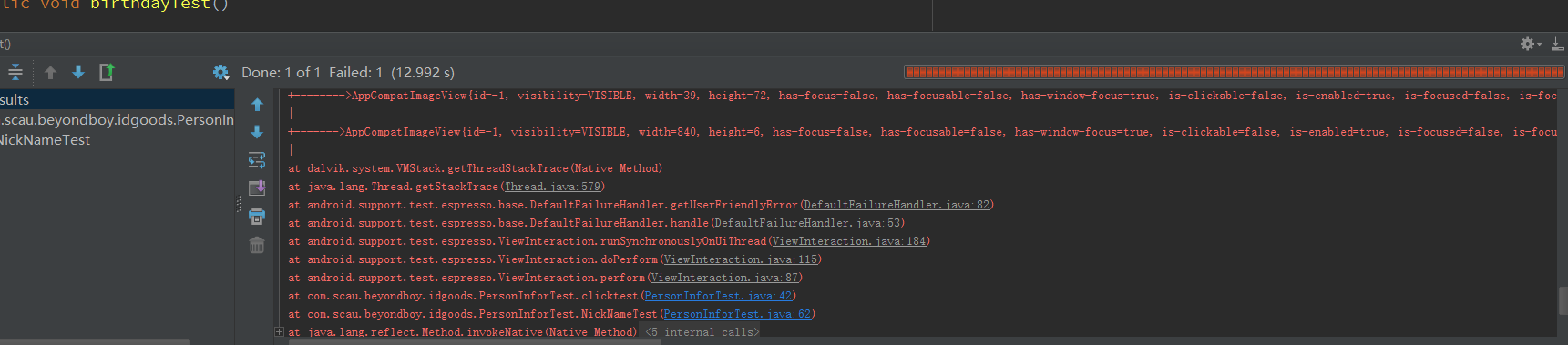1568x345 pixels.
Task: Open the PersonInforTest.java:42 link
Action: click(x=718, y=296)
